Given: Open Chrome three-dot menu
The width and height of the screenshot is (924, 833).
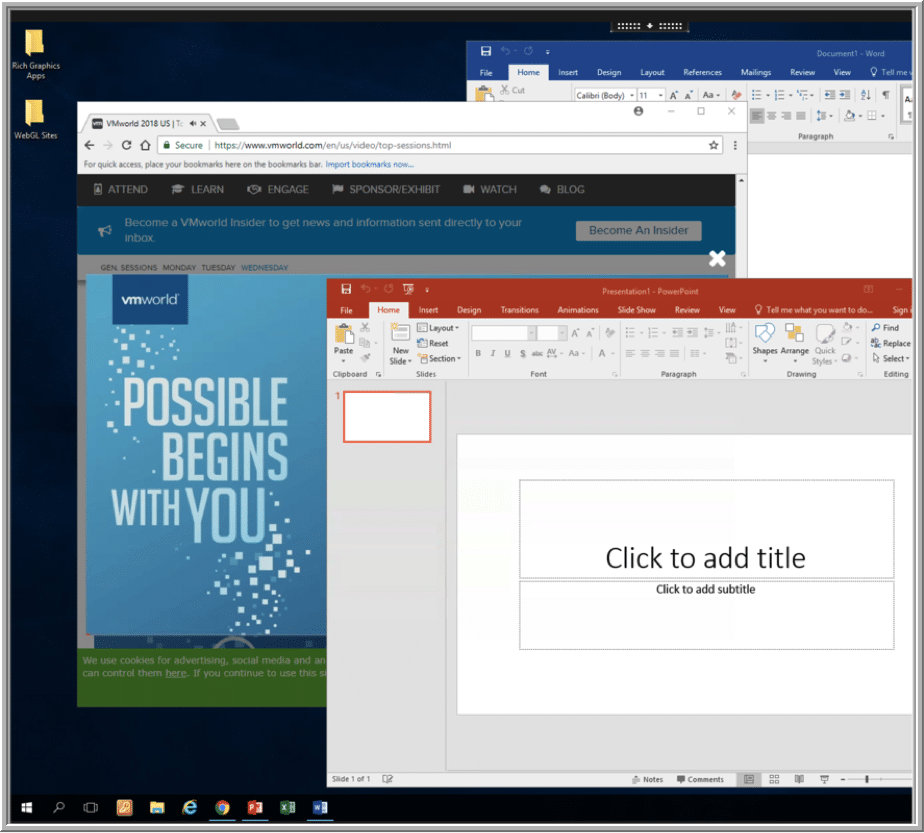Looking at the screenshot, I should (x=735, y=145).
